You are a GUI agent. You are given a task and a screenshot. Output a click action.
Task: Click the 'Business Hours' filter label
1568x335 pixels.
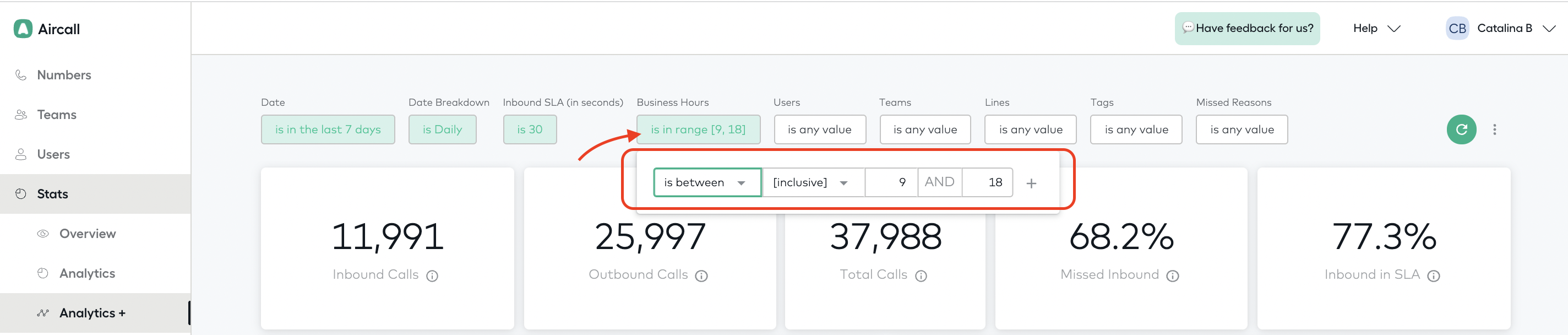(672, 102)
